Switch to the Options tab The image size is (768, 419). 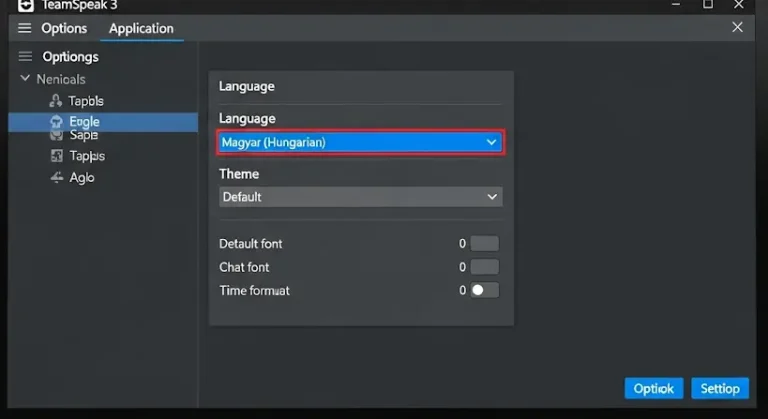click(64, 28)
